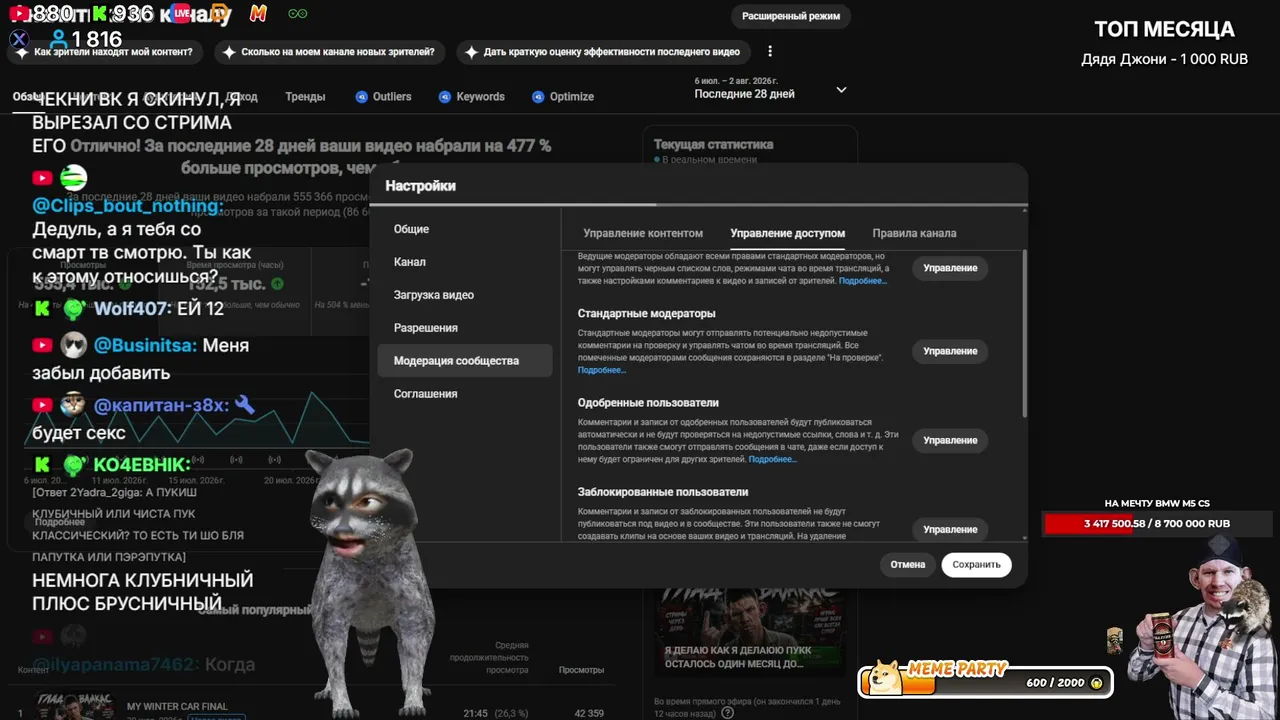Switch to the Outliers analytics tab
This screenshot has height=720, width=1280.
(x=384, y=97)
